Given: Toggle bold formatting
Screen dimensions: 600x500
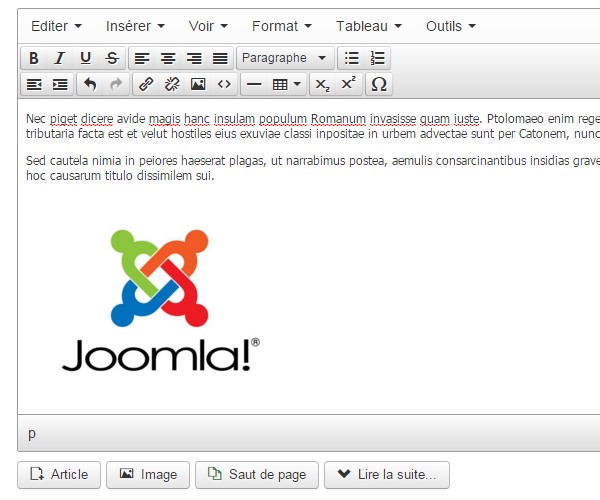Looking at the screenshot, I should click(x=34, y=58).
